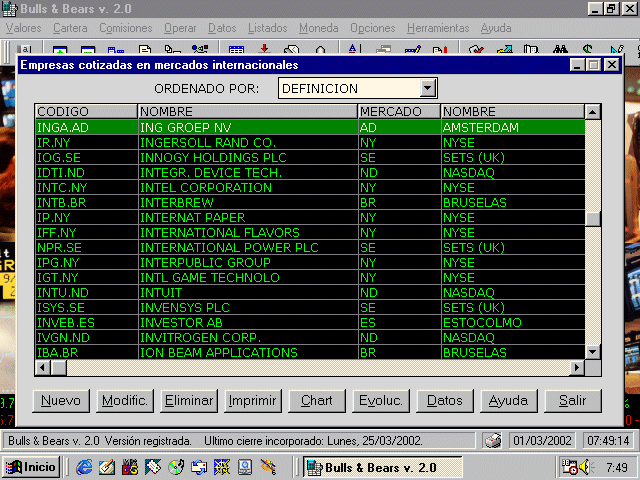
Task: Open the notepad pencil quick launch icon
Action: (107, 467)
